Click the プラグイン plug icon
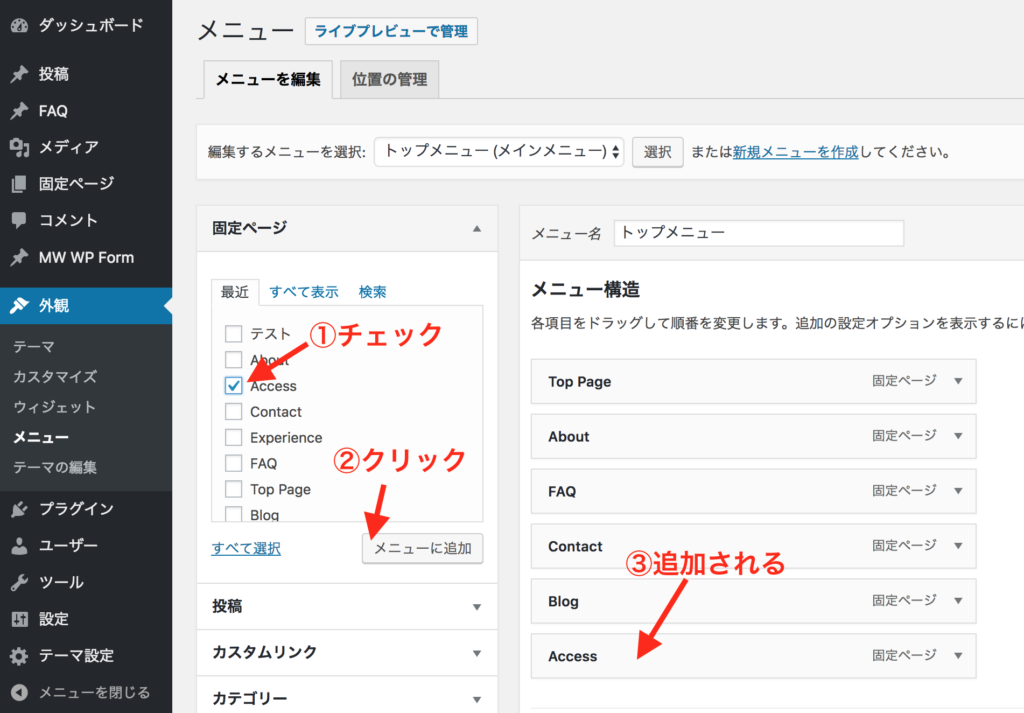1024x713 pixels. (x=19, y=510)
